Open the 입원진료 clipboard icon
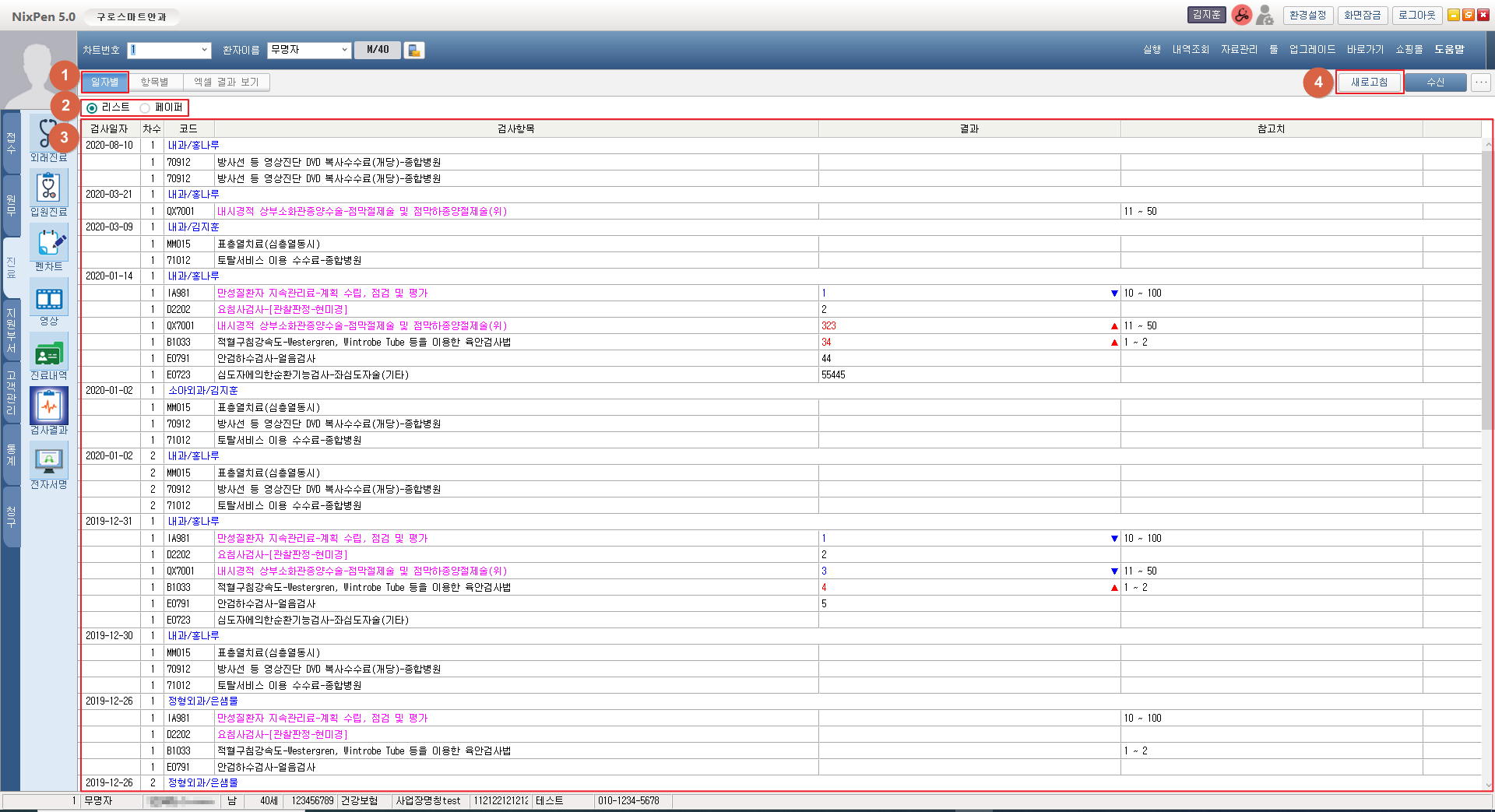 click(x=48, y=188)
